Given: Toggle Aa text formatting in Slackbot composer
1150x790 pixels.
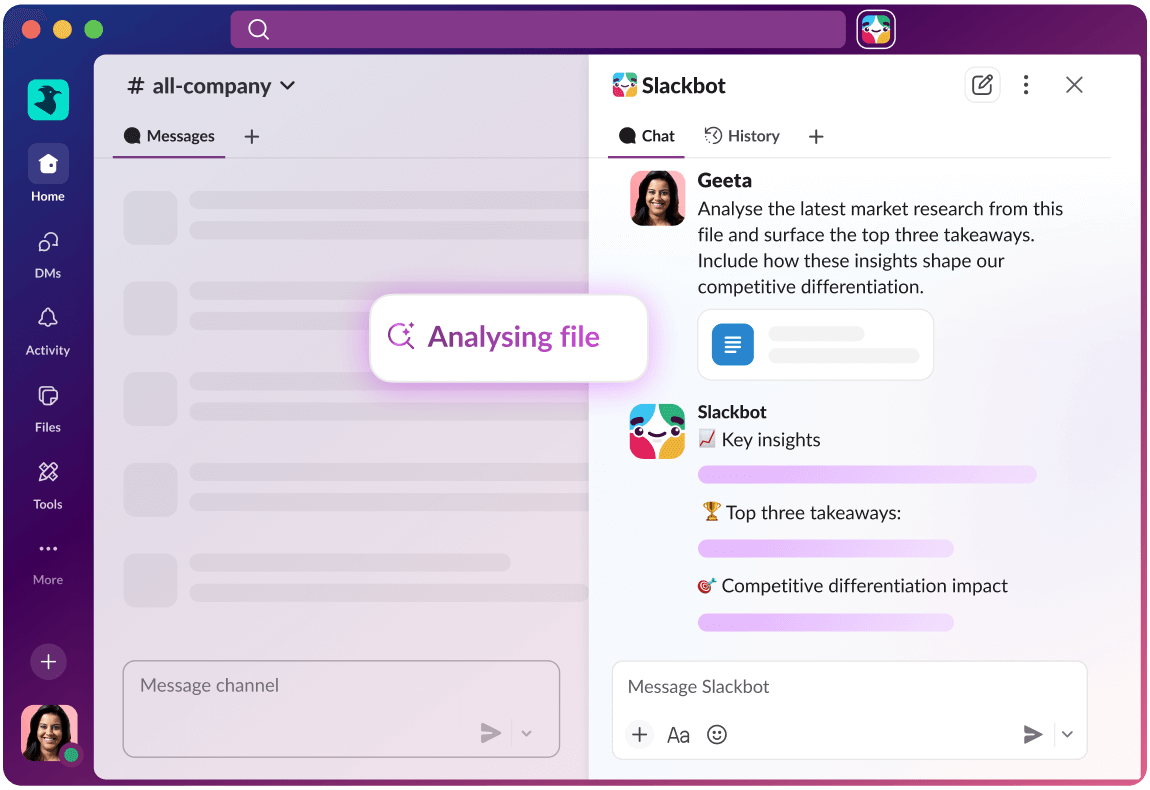Looking at the screenshot, I should [x=678, y=735].
